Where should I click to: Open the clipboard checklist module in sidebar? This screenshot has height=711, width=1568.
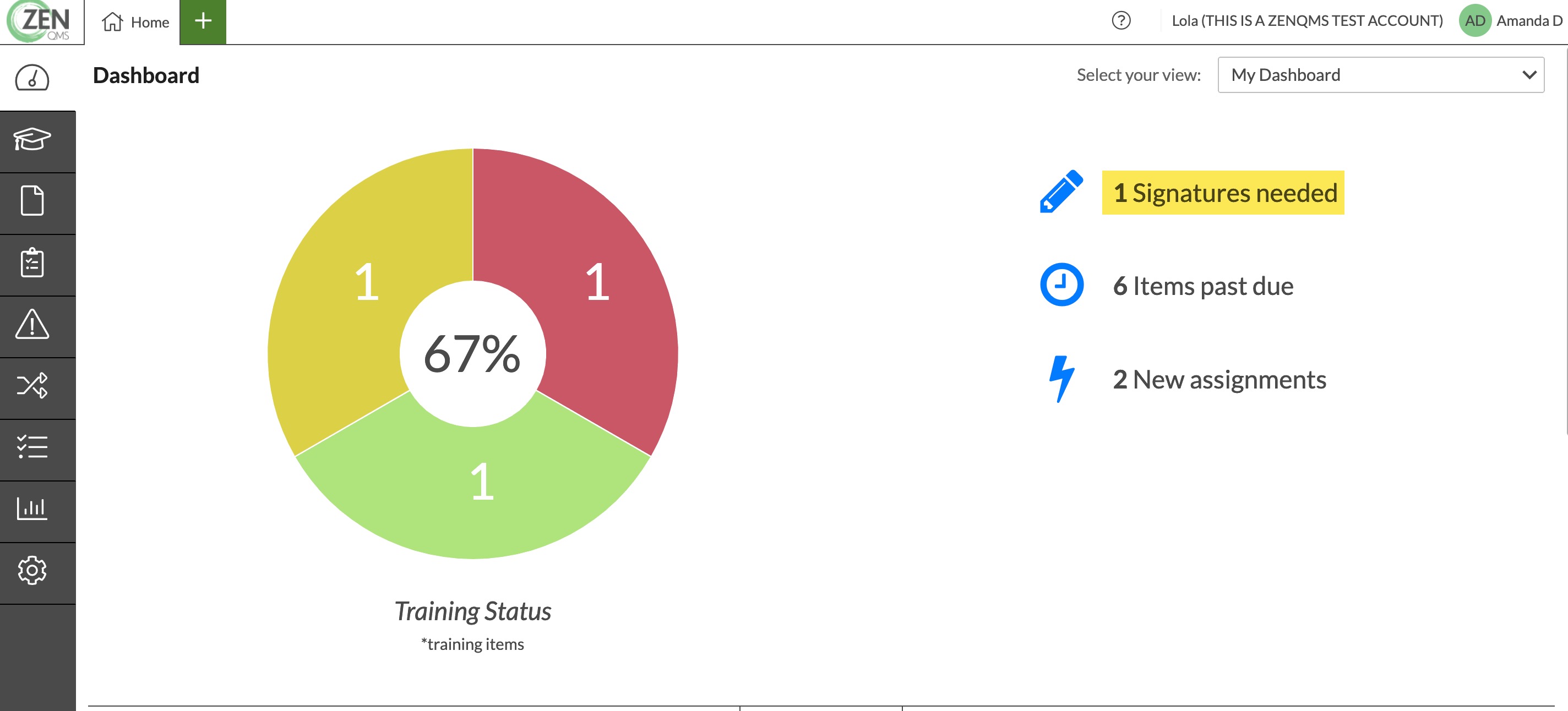(x=32, y=262)
